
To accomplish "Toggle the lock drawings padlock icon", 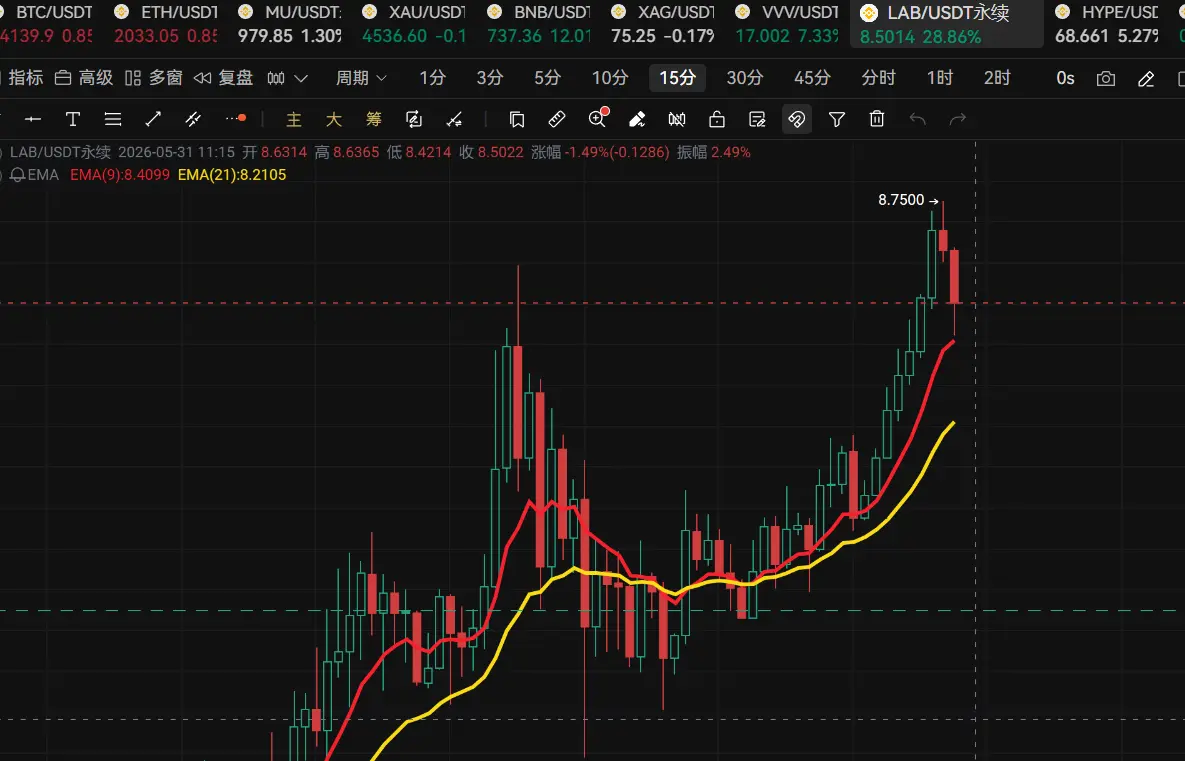I will click(717, 119).
